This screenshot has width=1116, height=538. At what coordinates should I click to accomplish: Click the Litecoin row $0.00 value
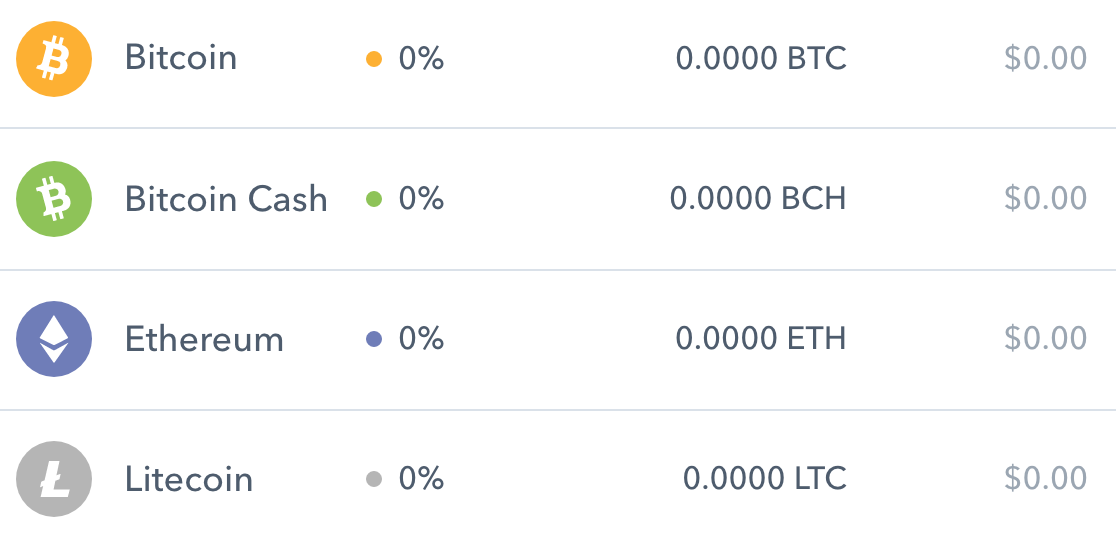coord(1045,479)
